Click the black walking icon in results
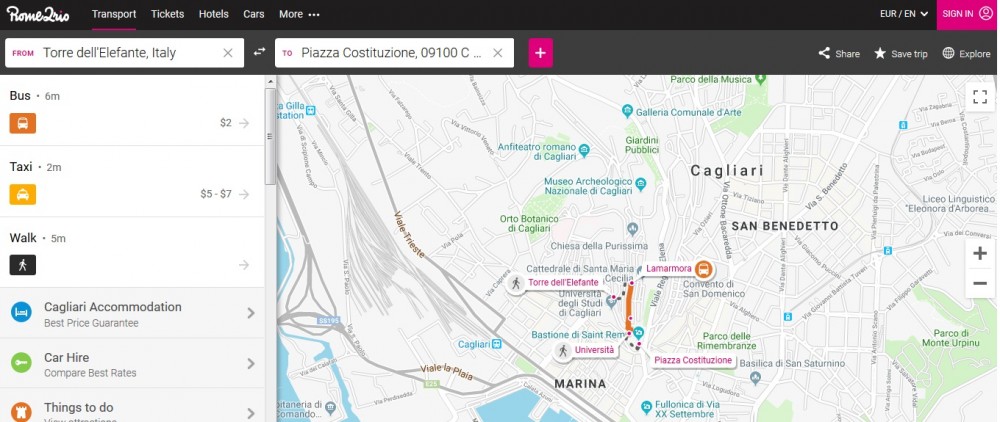Viewport: 1000px width, 422px height. (23, 265)
